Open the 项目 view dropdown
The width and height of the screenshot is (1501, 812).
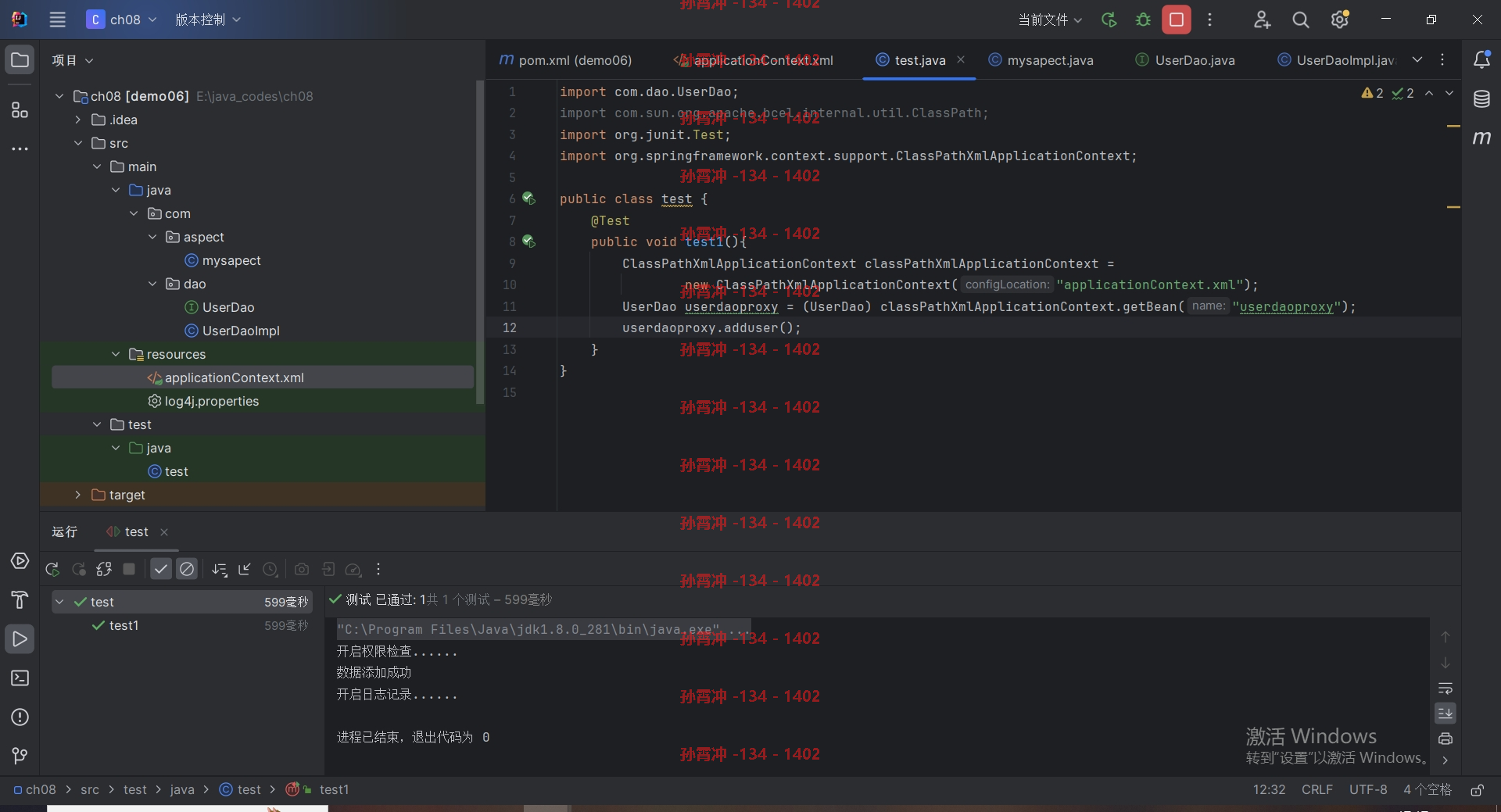tap(72, 60)
